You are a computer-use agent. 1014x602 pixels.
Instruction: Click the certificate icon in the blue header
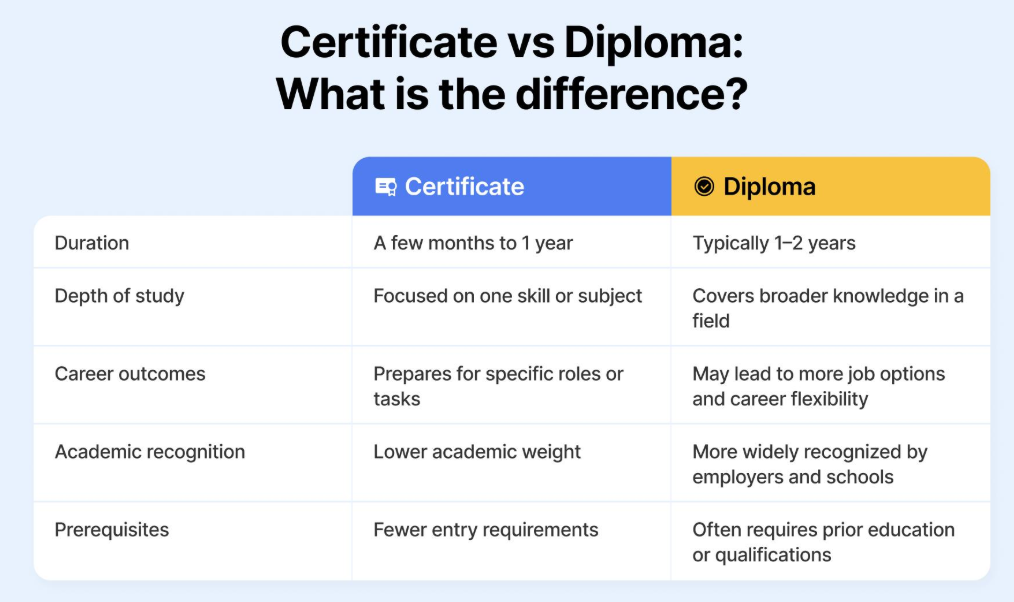(x=385, y=187)
